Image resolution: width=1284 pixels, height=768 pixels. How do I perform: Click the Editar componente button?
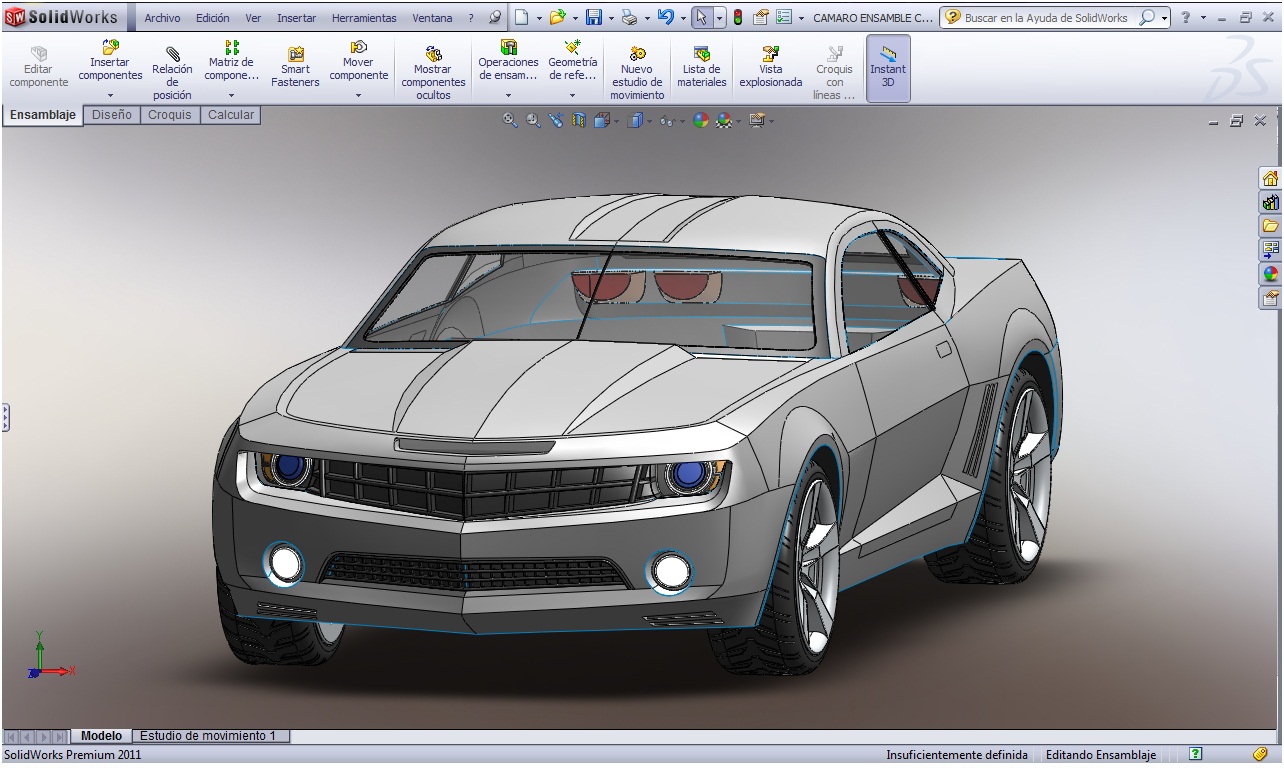tap(38, 65)
